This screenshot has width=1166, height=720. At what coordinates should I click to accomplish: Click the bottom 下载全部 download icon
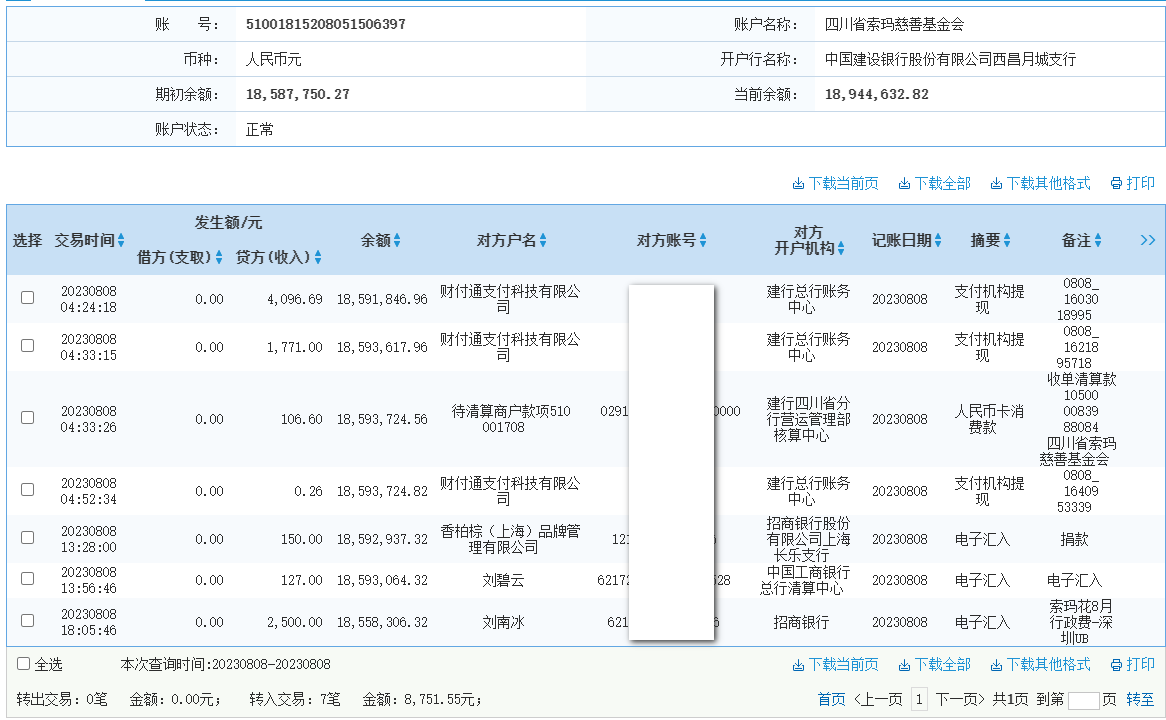(x=904, y=665)
